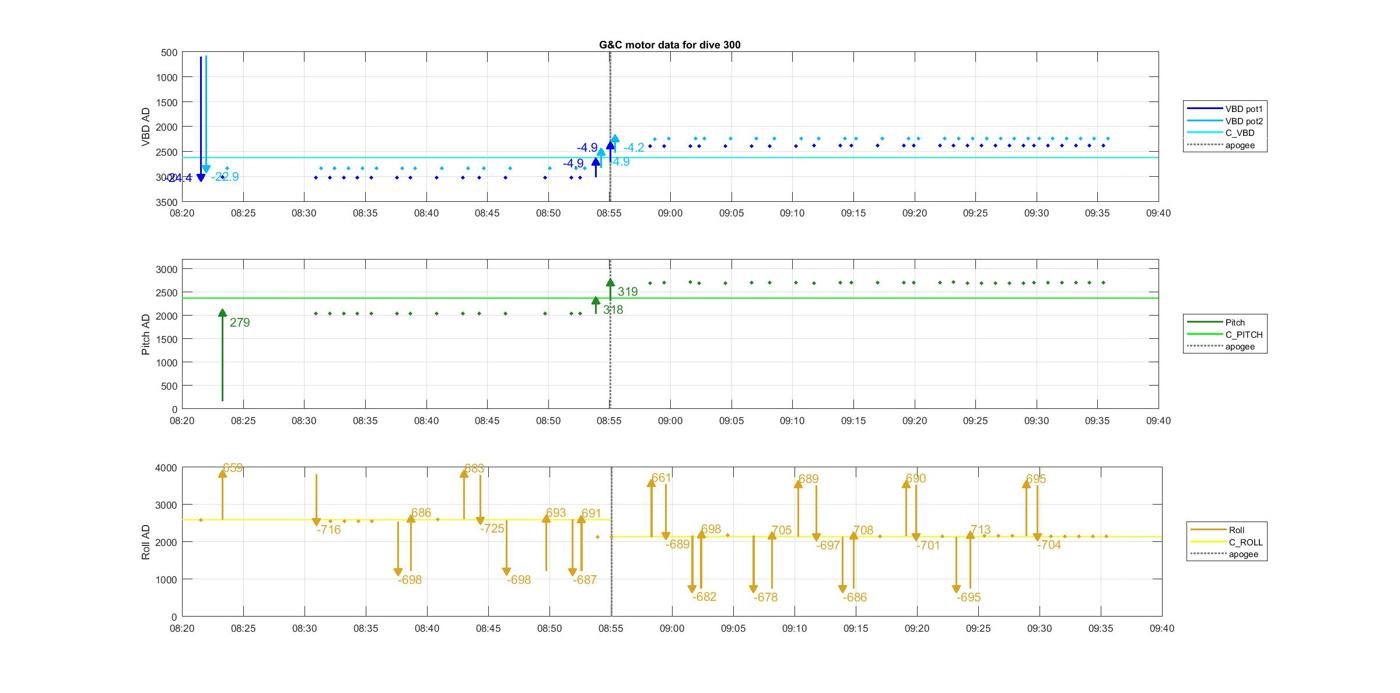Click the '705' roll label

(781, 531)
